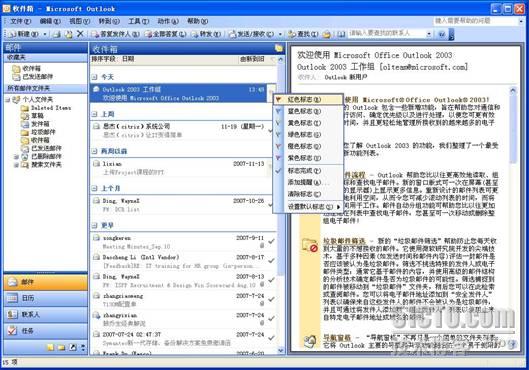Image resolution: width=529 pixels, height=370 pixels.
Task: Click 转发 forward toolbar button
Action: tap(206, 34)
